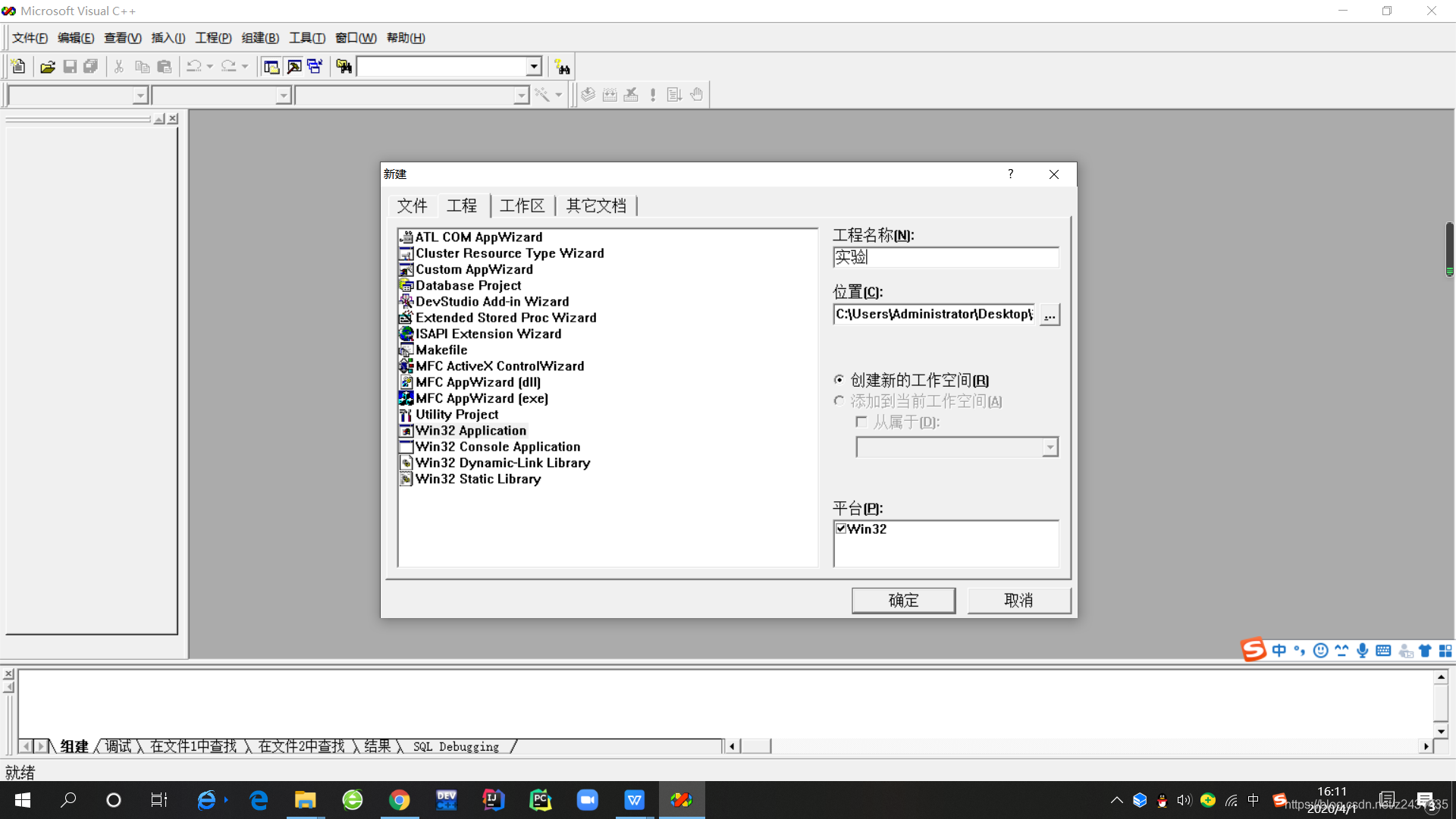The image size is (1456, 819).
Task: Switch to the 调试 output tab
Action: 118,746
